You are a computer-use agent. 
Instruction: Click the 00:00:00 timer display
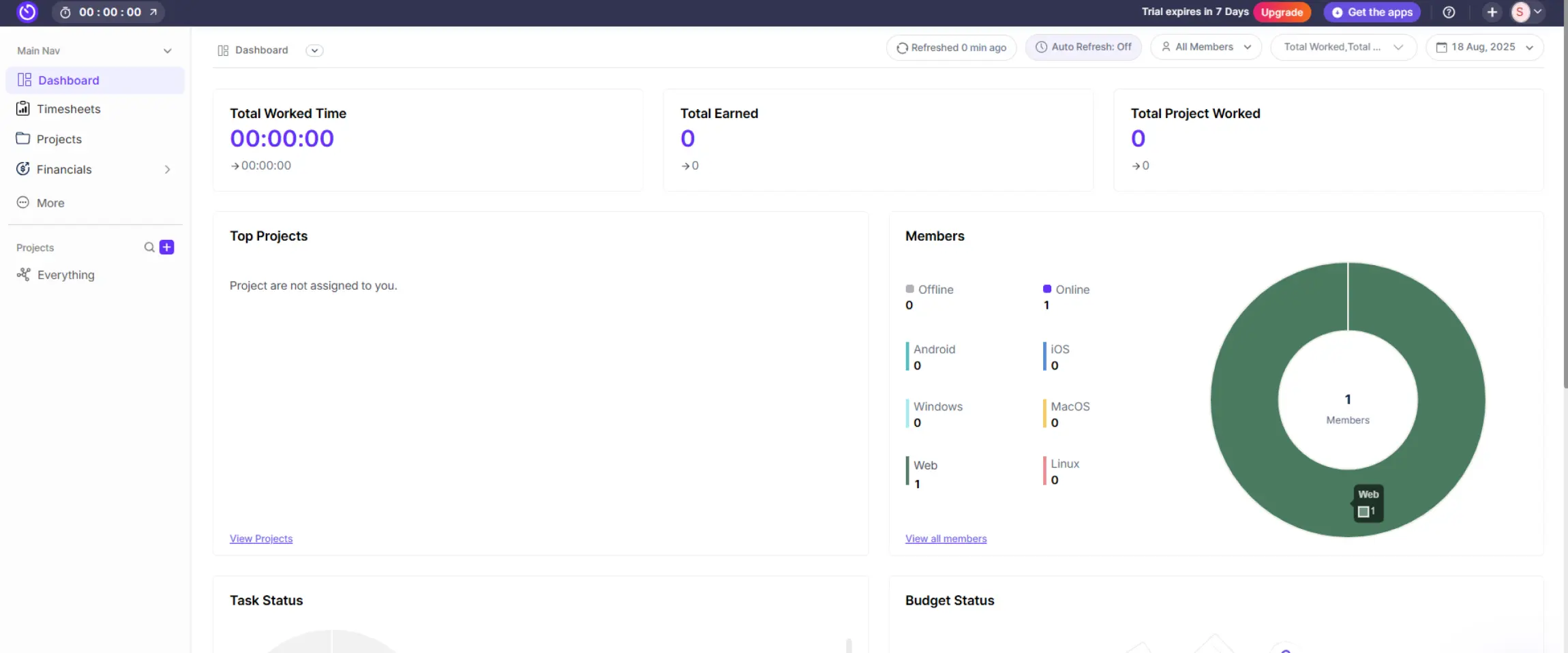click(110, 12)
